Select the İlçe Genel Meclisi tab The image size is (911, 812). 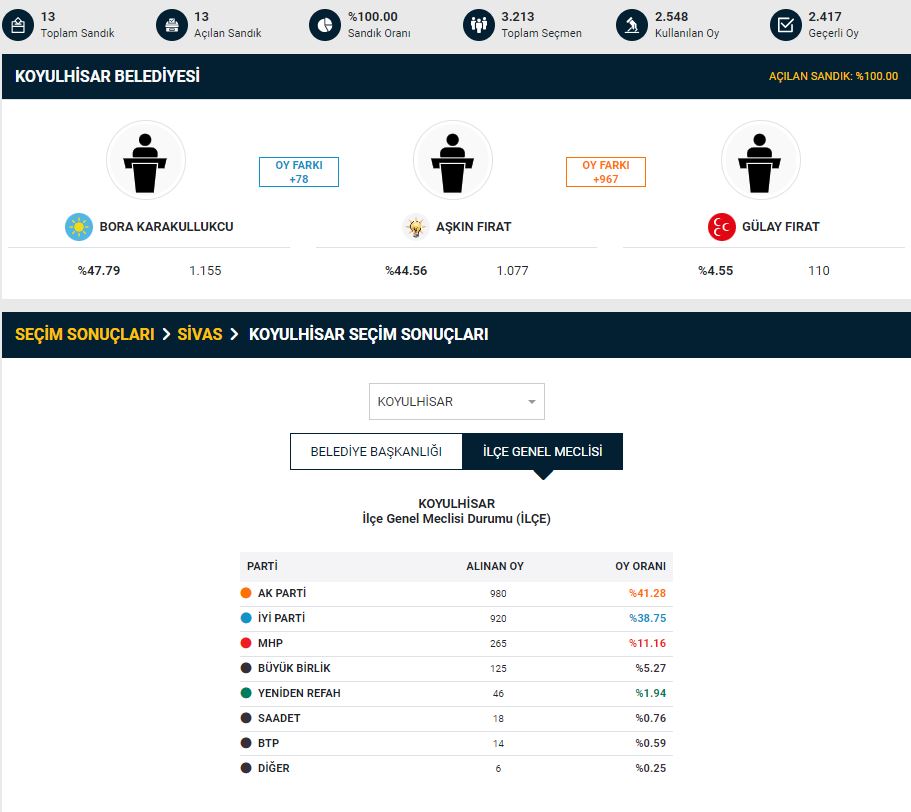542,452
